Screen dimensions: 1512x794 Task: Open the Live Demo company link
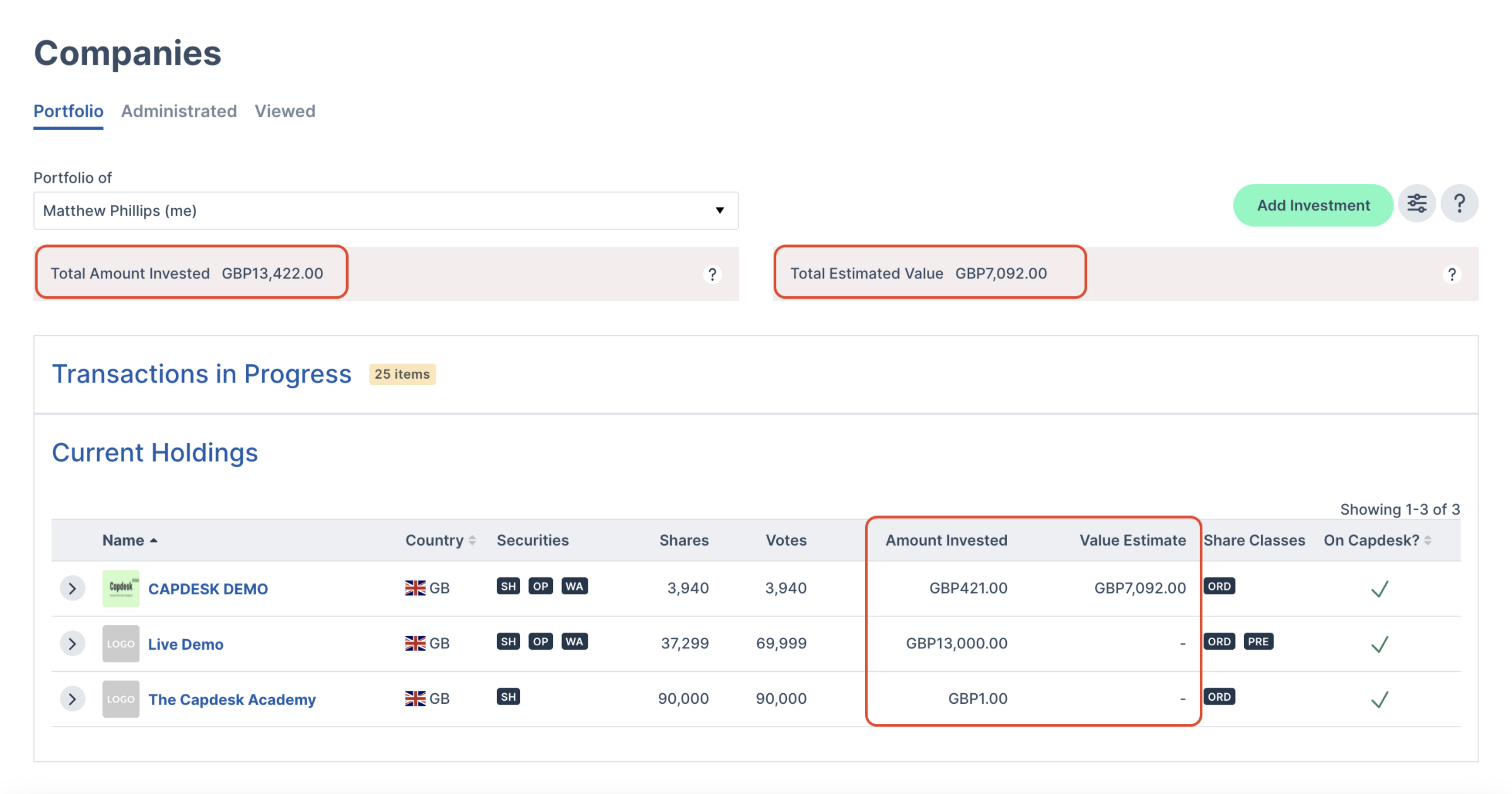coord(186,644)
